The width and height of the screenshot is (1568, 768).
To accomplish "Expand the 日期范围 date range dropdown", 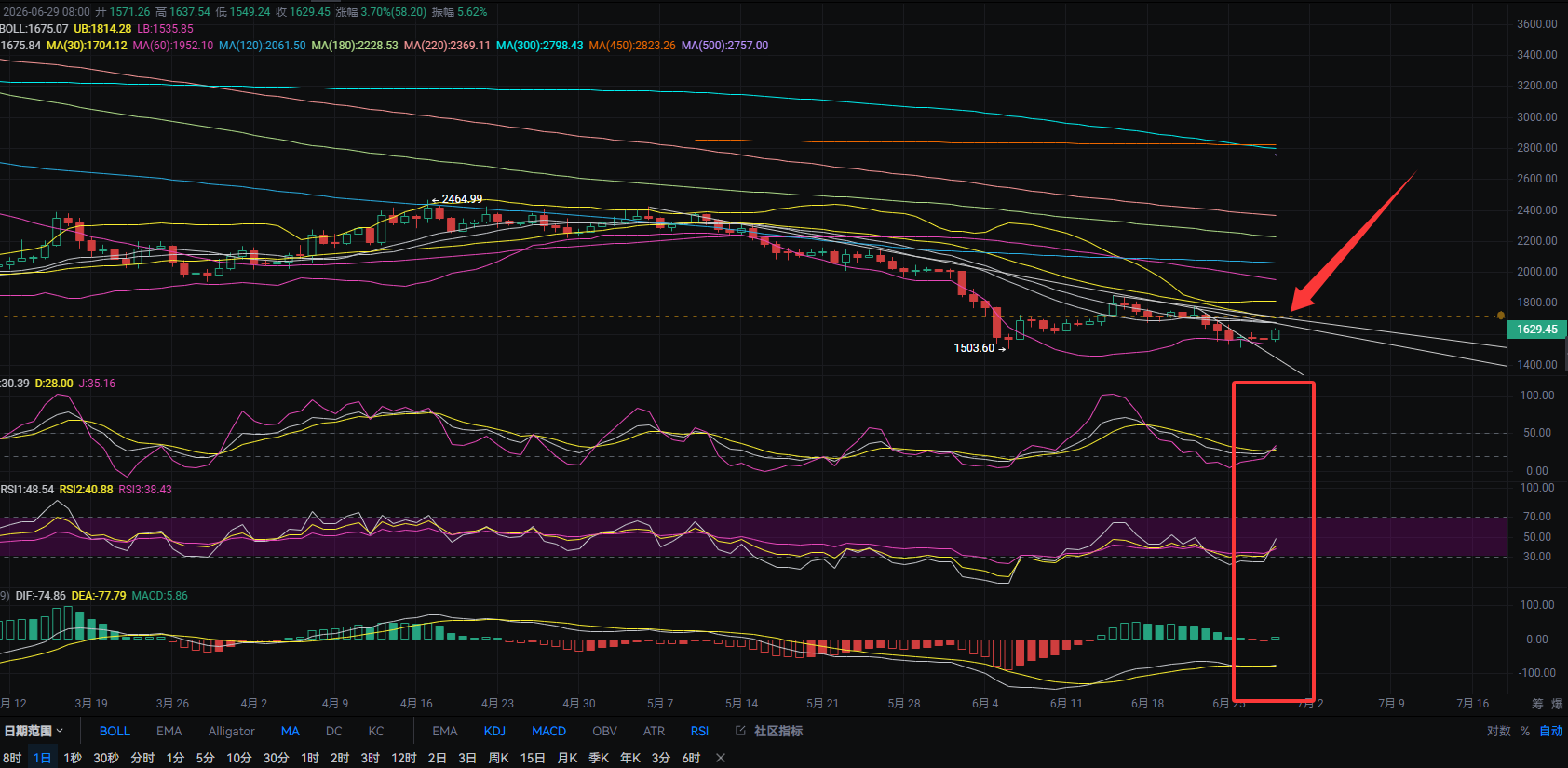I will pos(34,731).
